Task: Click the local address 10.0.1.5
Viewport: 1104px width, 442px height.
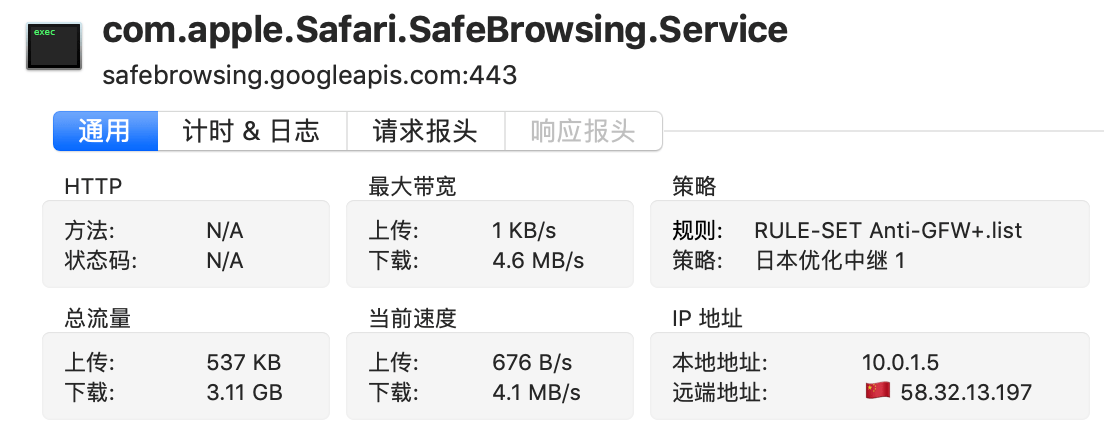Action: click(900, 362)
